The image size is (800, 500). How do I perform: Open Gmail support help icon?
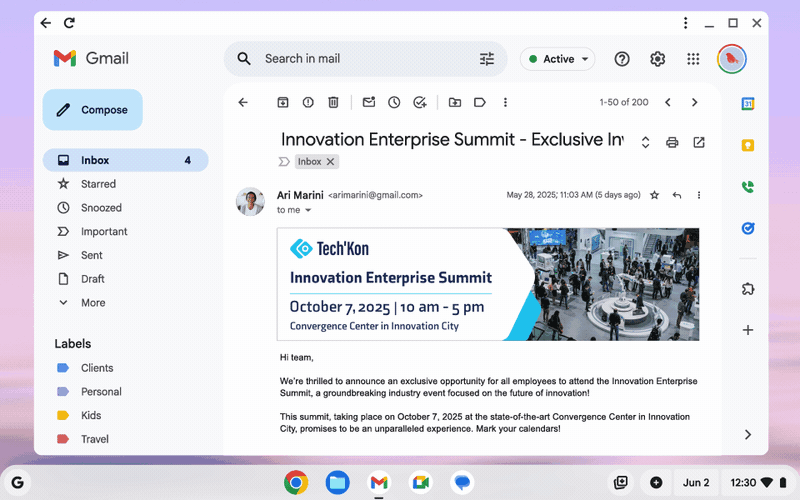tap(621, 59)
